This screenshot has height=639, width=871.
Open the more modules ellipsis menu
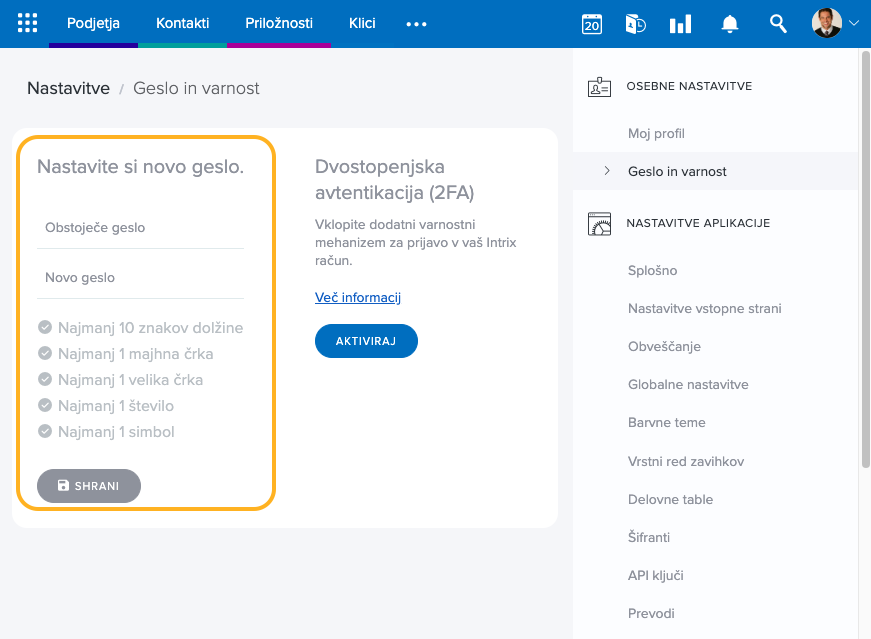(x=416, y=24)
